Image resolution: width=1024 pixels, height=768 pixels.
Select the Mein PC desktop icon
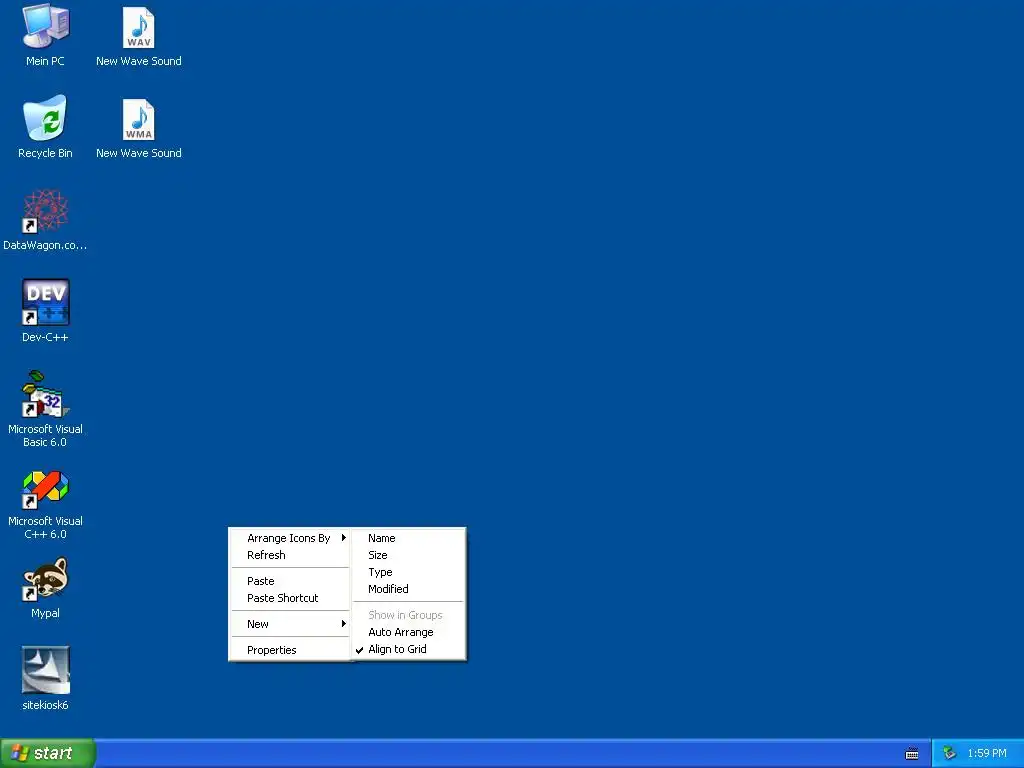click(x=45, y=35)
